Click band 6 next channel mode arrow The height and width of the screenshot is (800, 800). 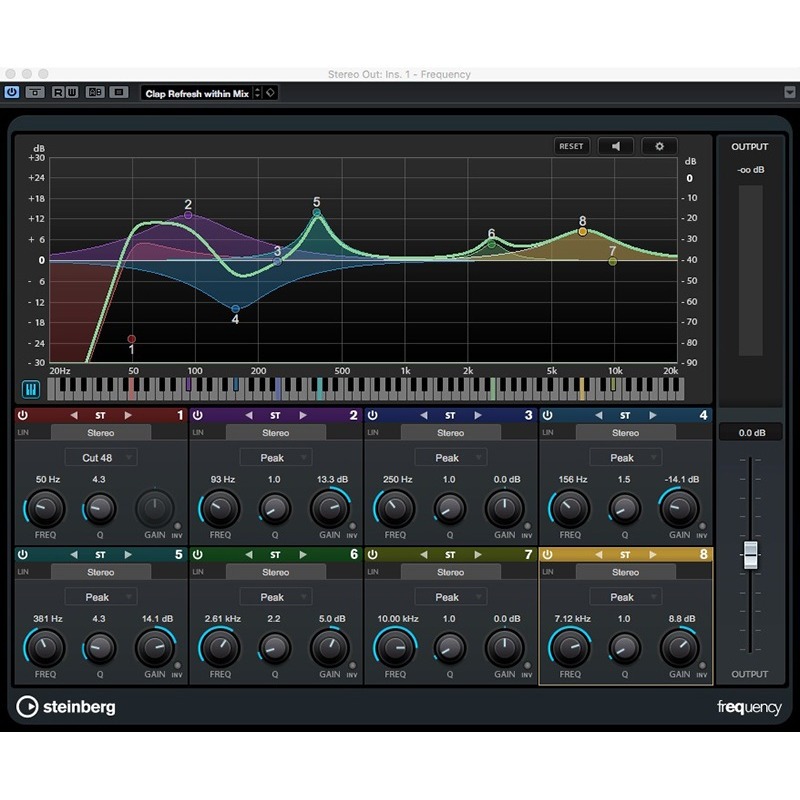303,555
